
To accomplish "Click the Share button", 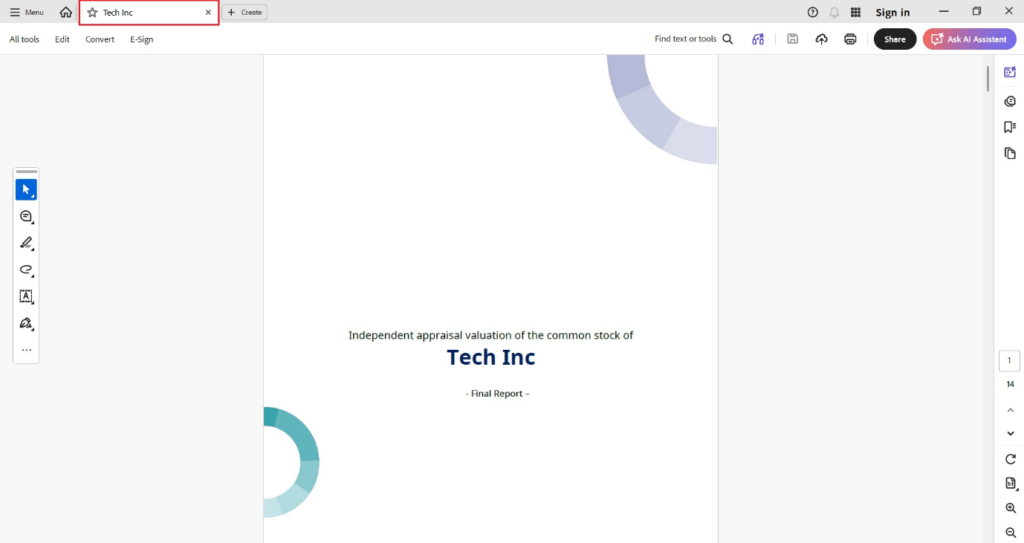I will point(895,39).
